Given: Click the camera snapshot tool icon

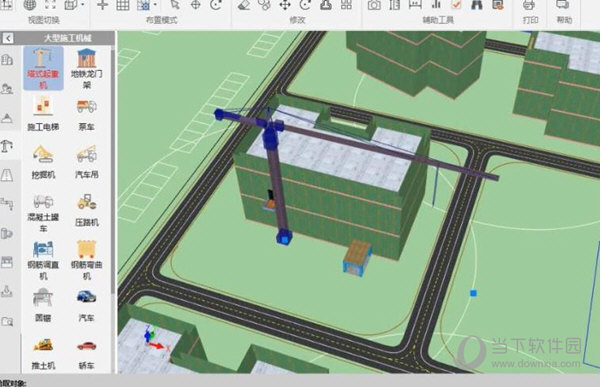Looking at the screenshot, I should coord(374,5).
